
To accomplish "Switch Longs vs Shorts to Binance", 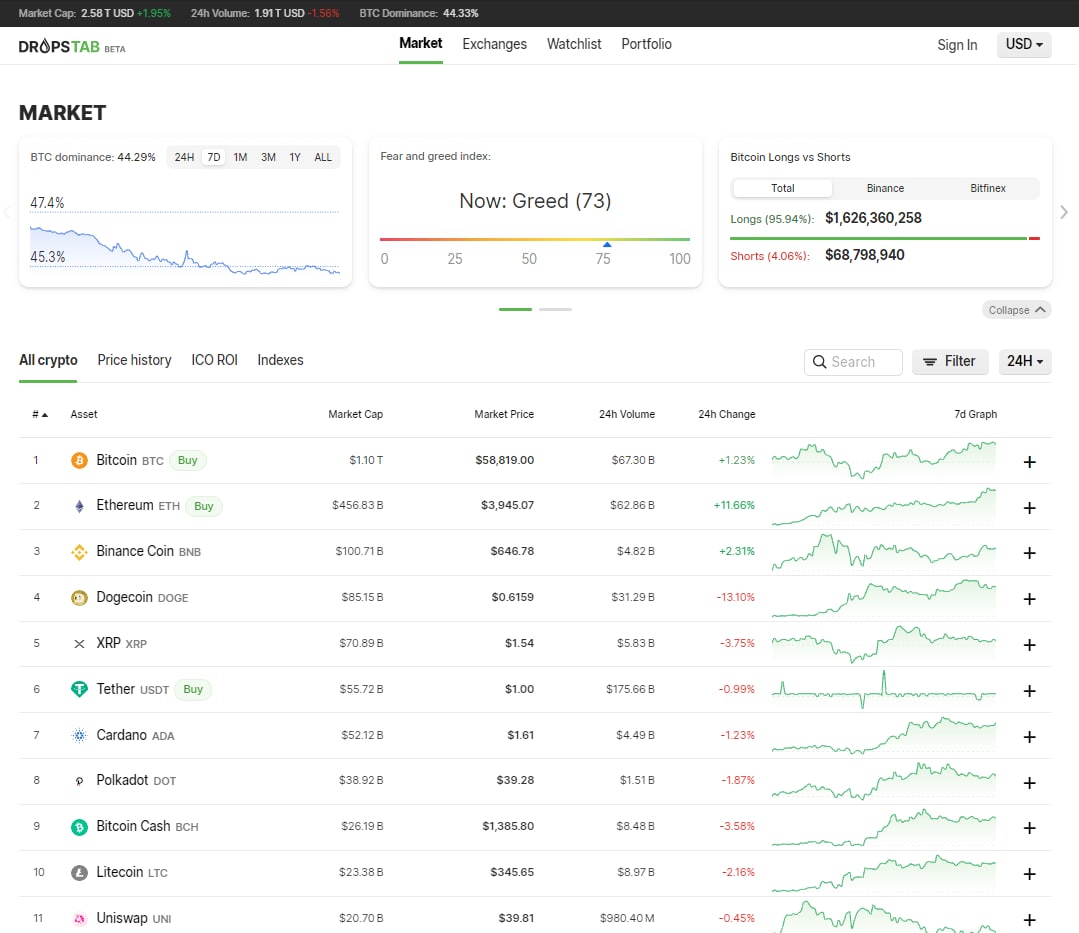I will [x=885, y=189].
